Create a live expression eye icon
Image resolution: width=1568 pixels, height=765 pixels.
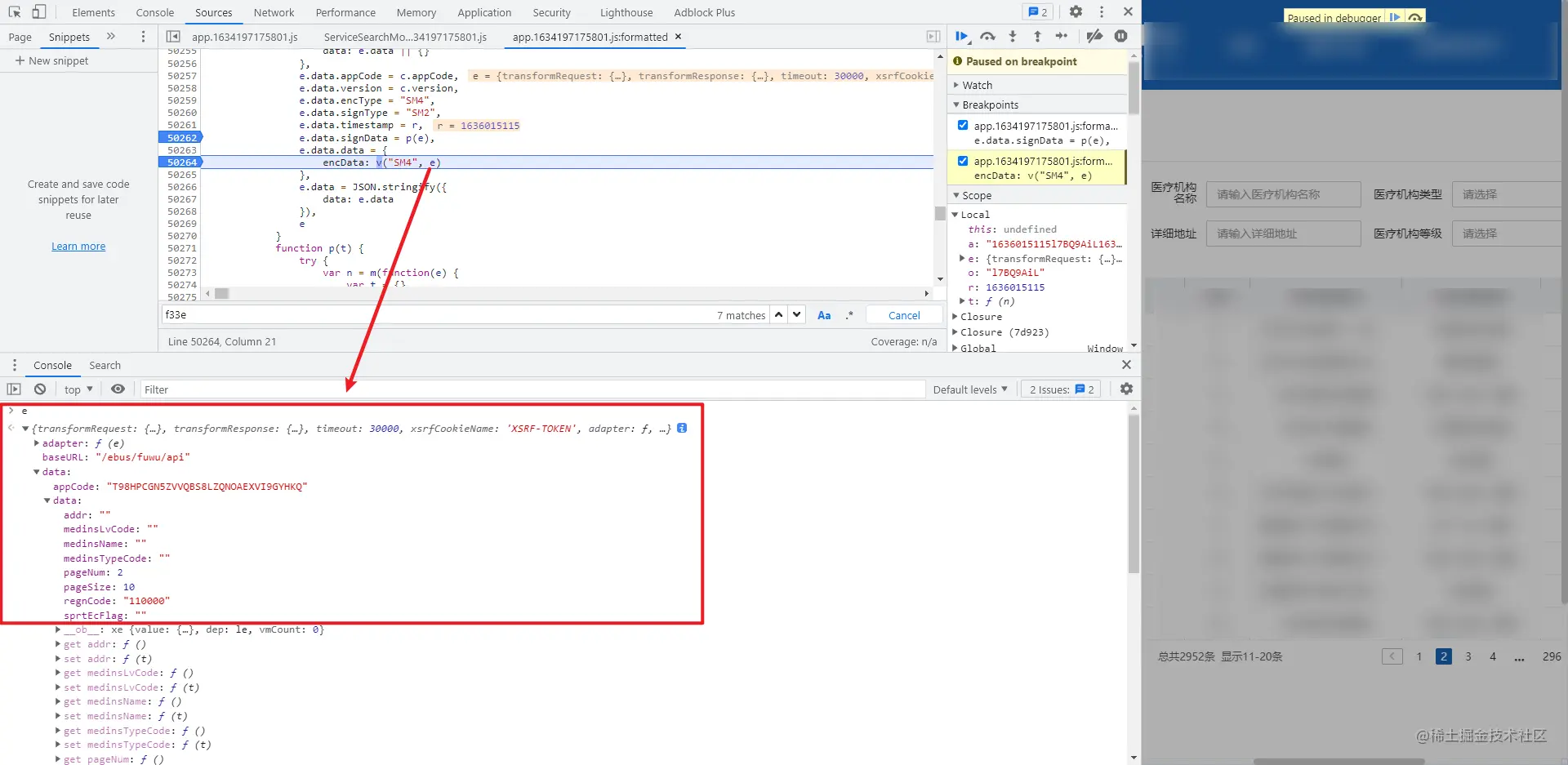(x=118, y=389)
